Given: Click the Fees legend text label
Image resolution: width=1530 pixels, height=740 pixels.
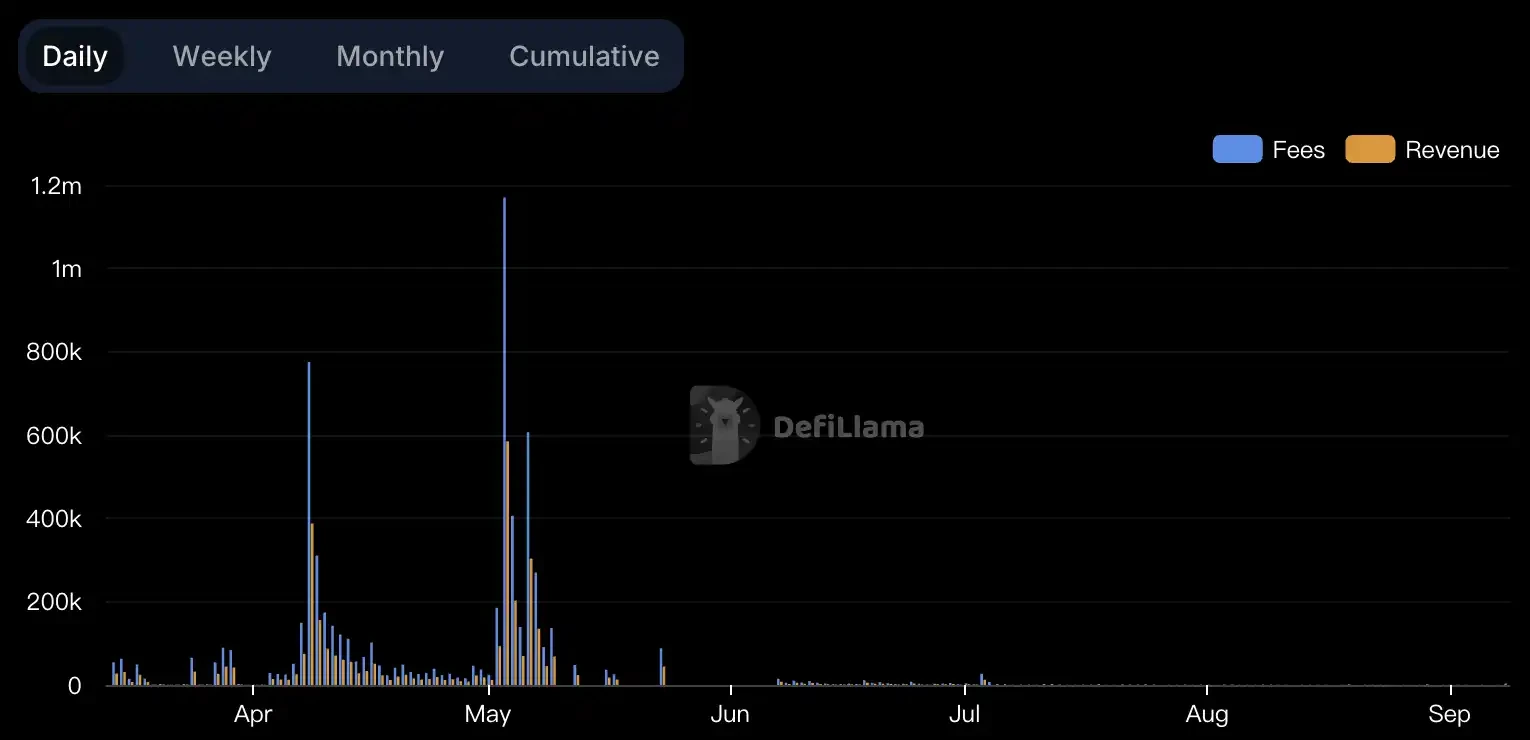Looking at the screenshot, I should pos(1298,150).
